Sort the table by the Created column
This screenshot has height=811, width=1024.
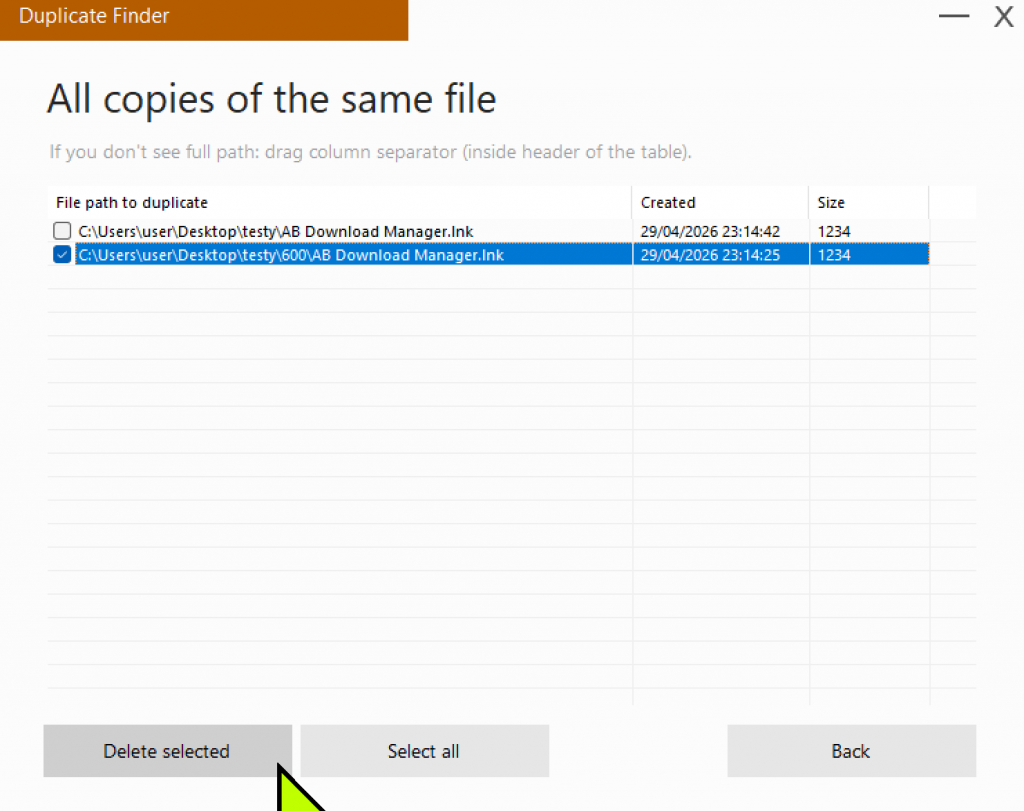[668, 202]
